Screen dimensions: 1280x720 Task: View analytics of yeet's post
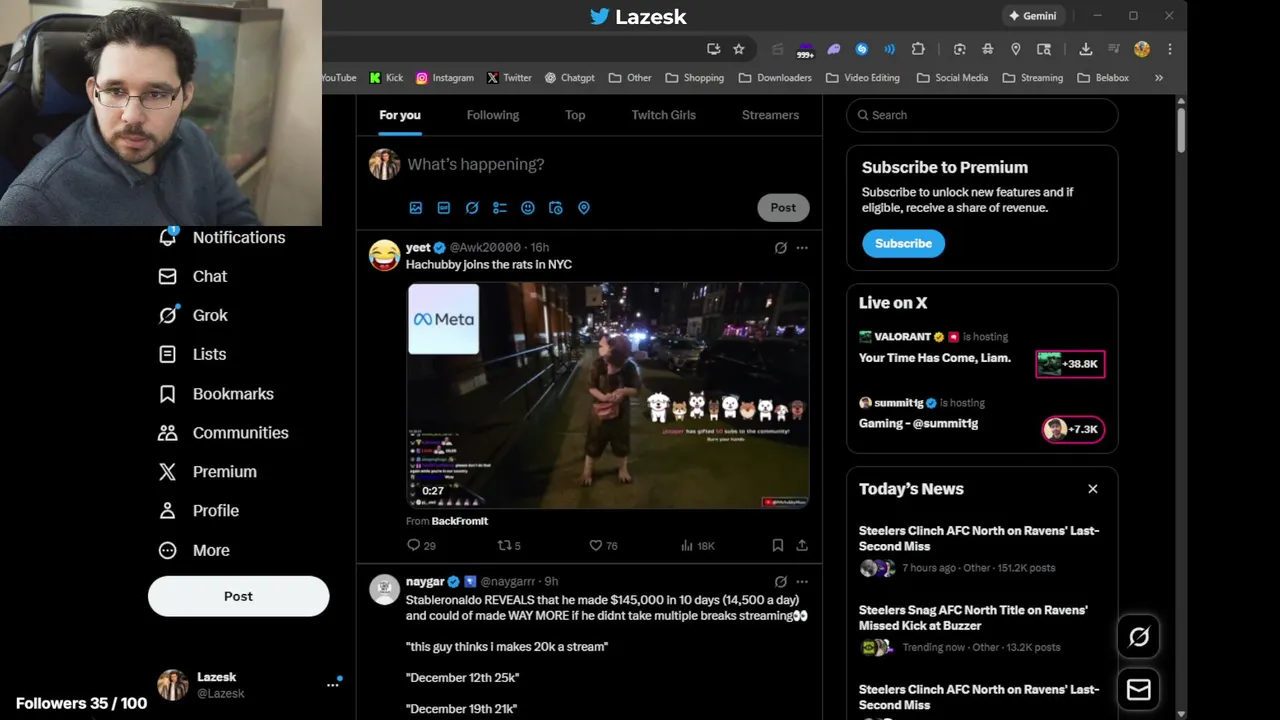pos(697,546)
